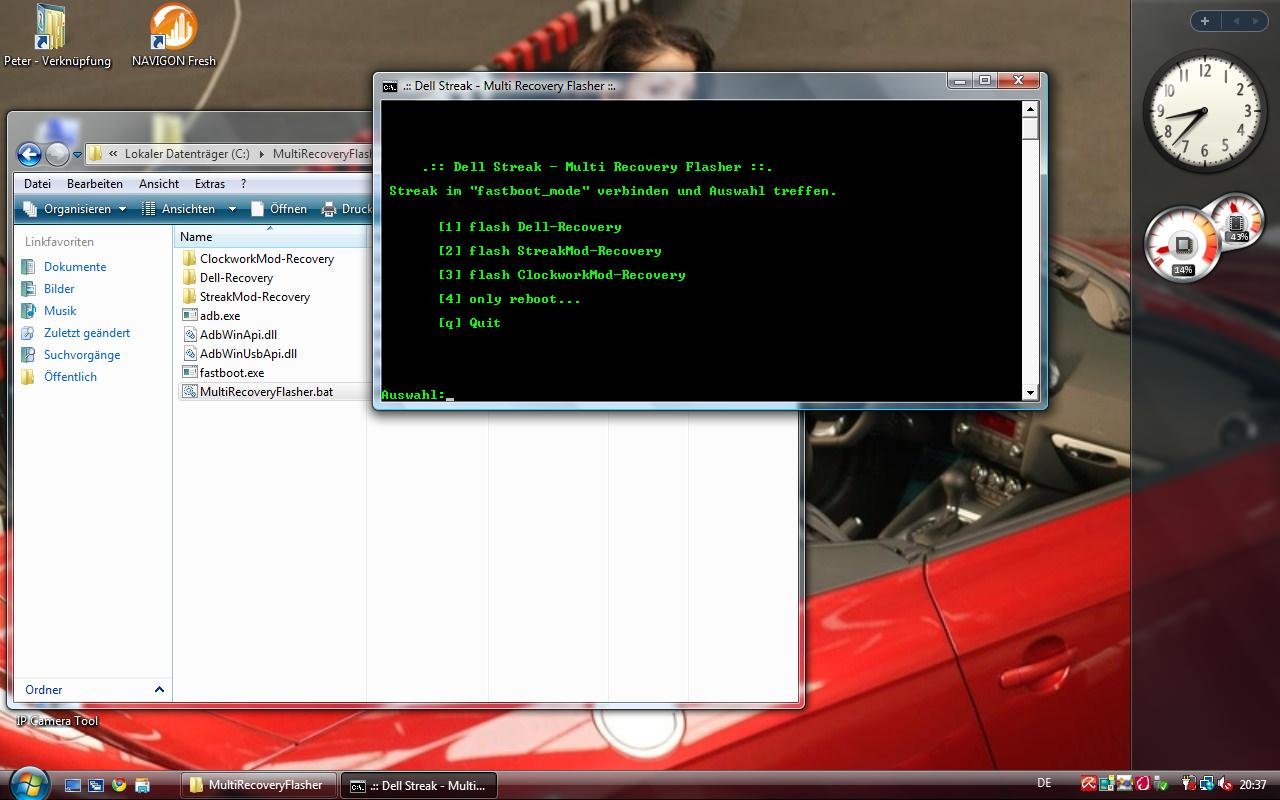Viewport: 1280px width, 800px height.
Task: Open the Datei menu
Action: pos(37,184)
